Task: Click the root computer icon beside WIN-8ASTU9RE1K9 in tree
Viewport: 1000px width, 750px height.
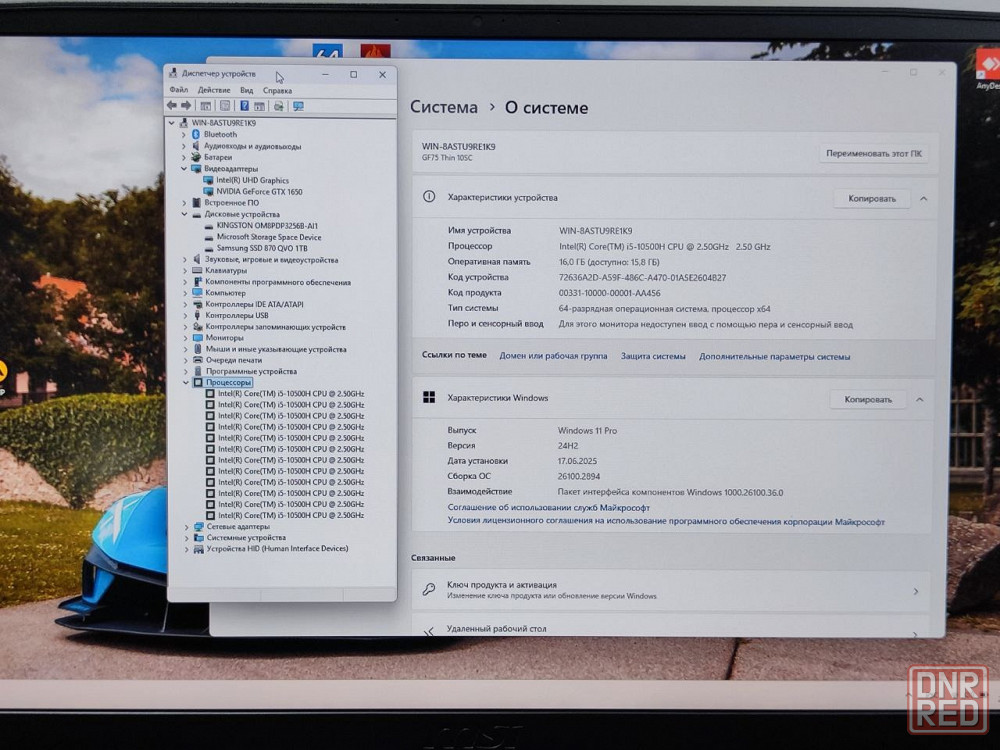Action: (x=183, y=122)
